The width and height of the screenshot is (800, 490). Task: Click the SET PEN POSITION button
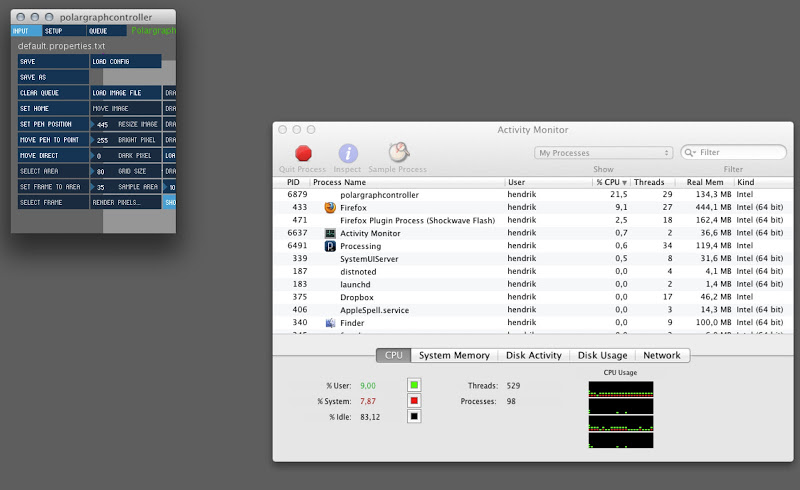pos(53,124)
